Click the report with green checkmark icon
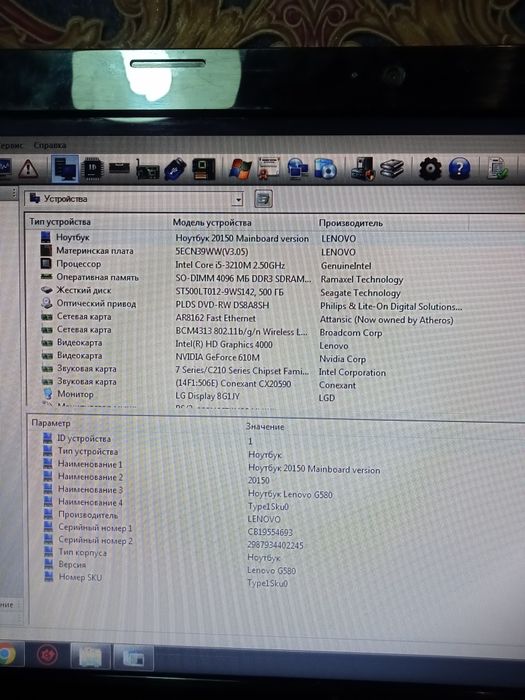This screenshot has height=700, width=525. coord(497,169)
